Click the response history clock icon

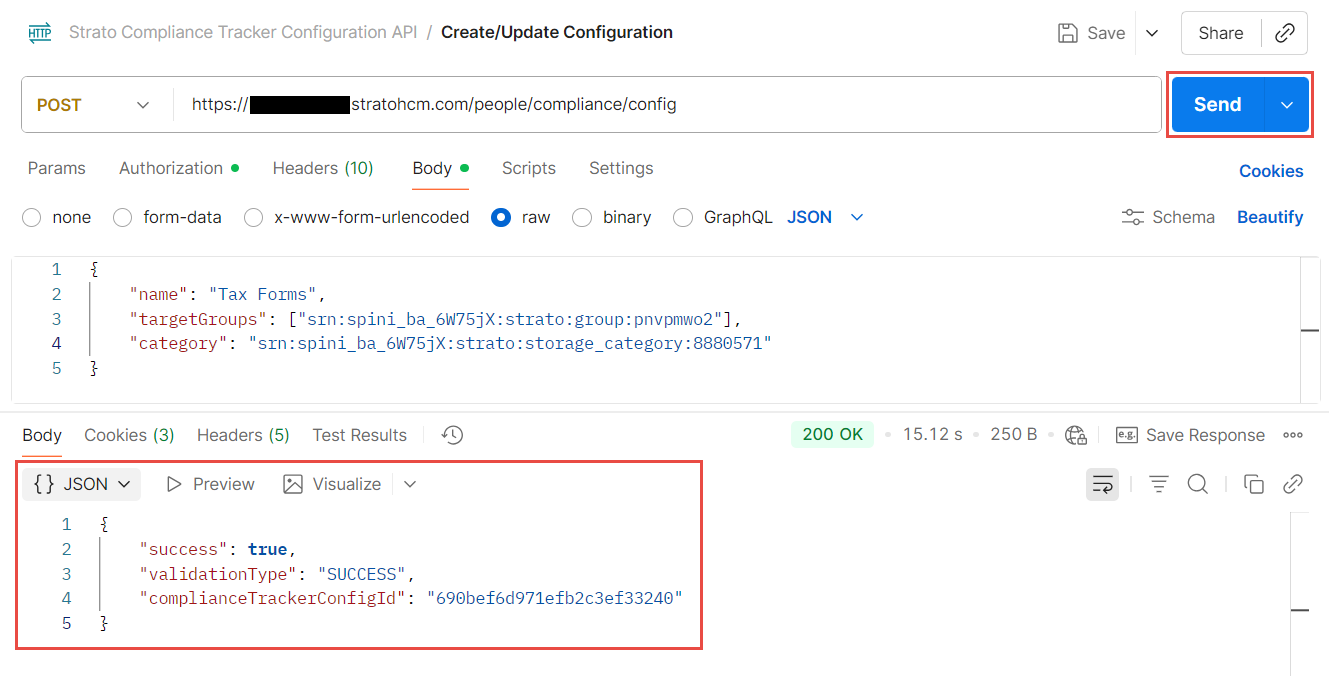pos(453,435)
